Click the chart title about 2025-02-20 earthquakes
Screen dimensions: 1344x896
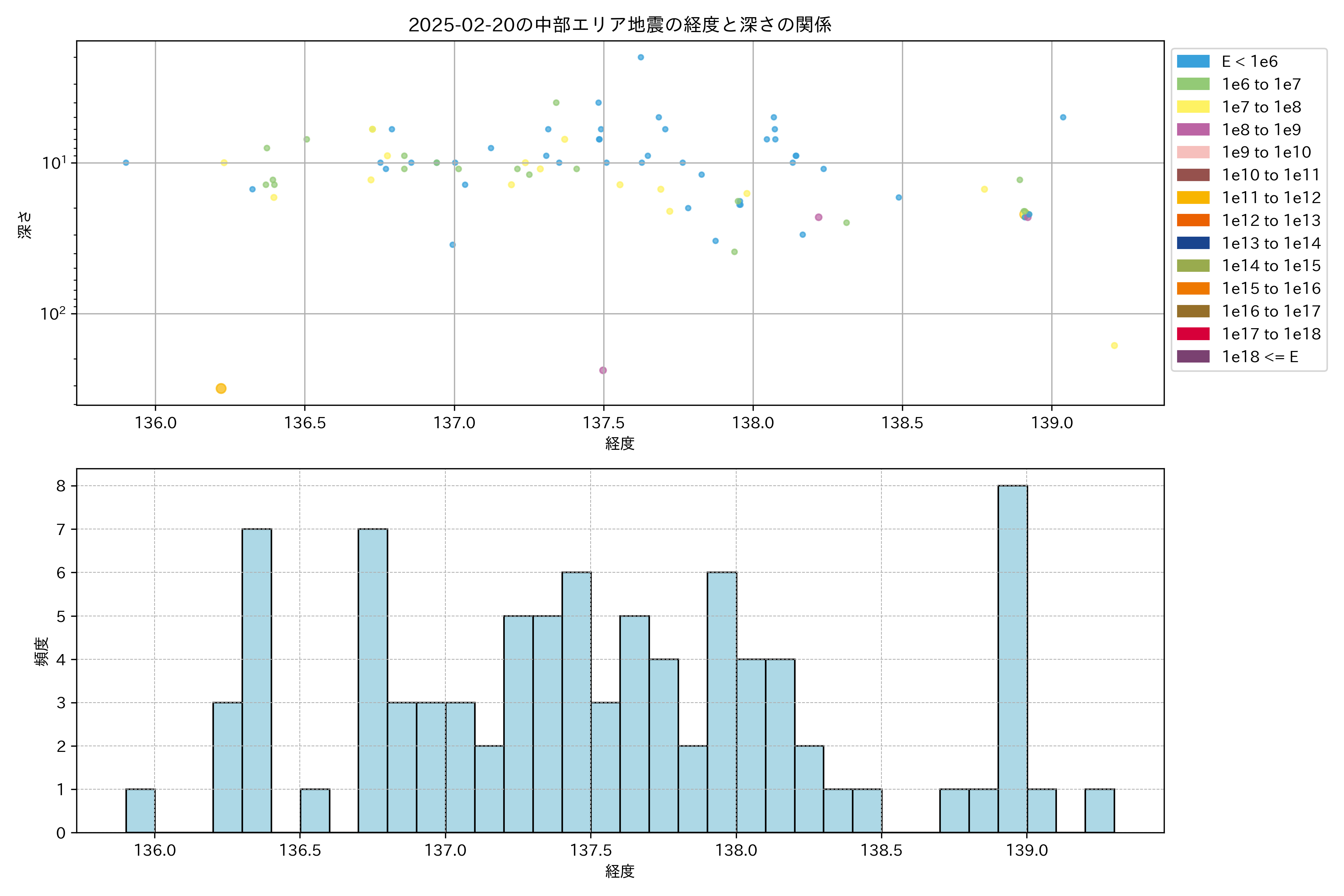[619, 25]
